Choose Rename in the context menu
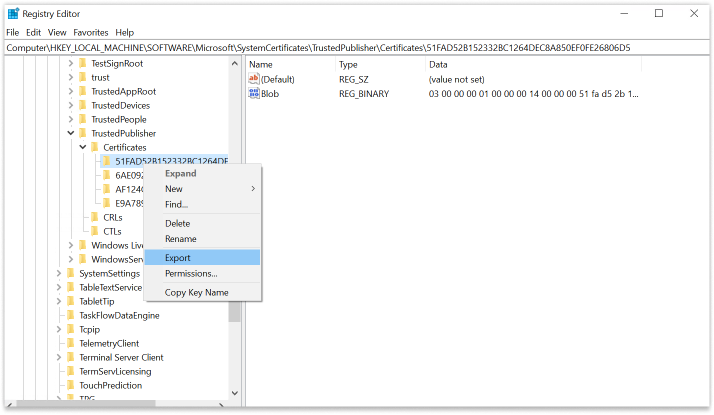Screen dimensions: 714x415 (x=202, y=239)
